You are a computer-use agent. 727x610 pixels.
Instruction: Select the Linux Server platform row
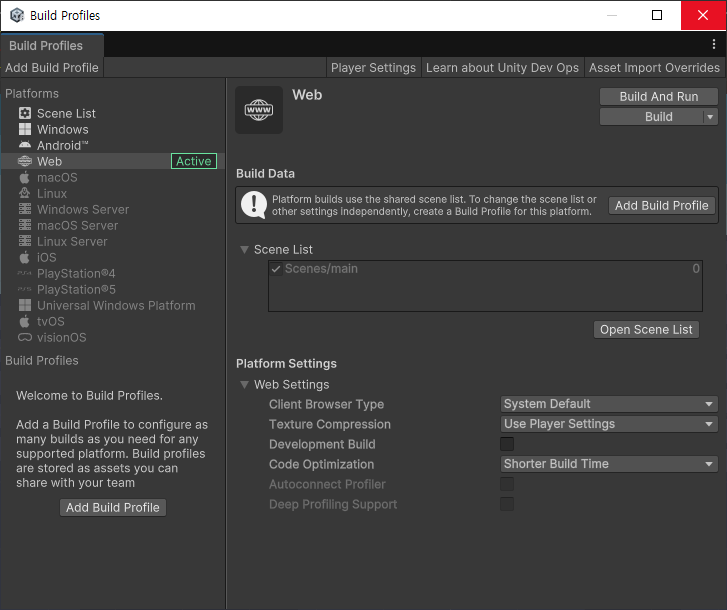click(x=113, y=241)
